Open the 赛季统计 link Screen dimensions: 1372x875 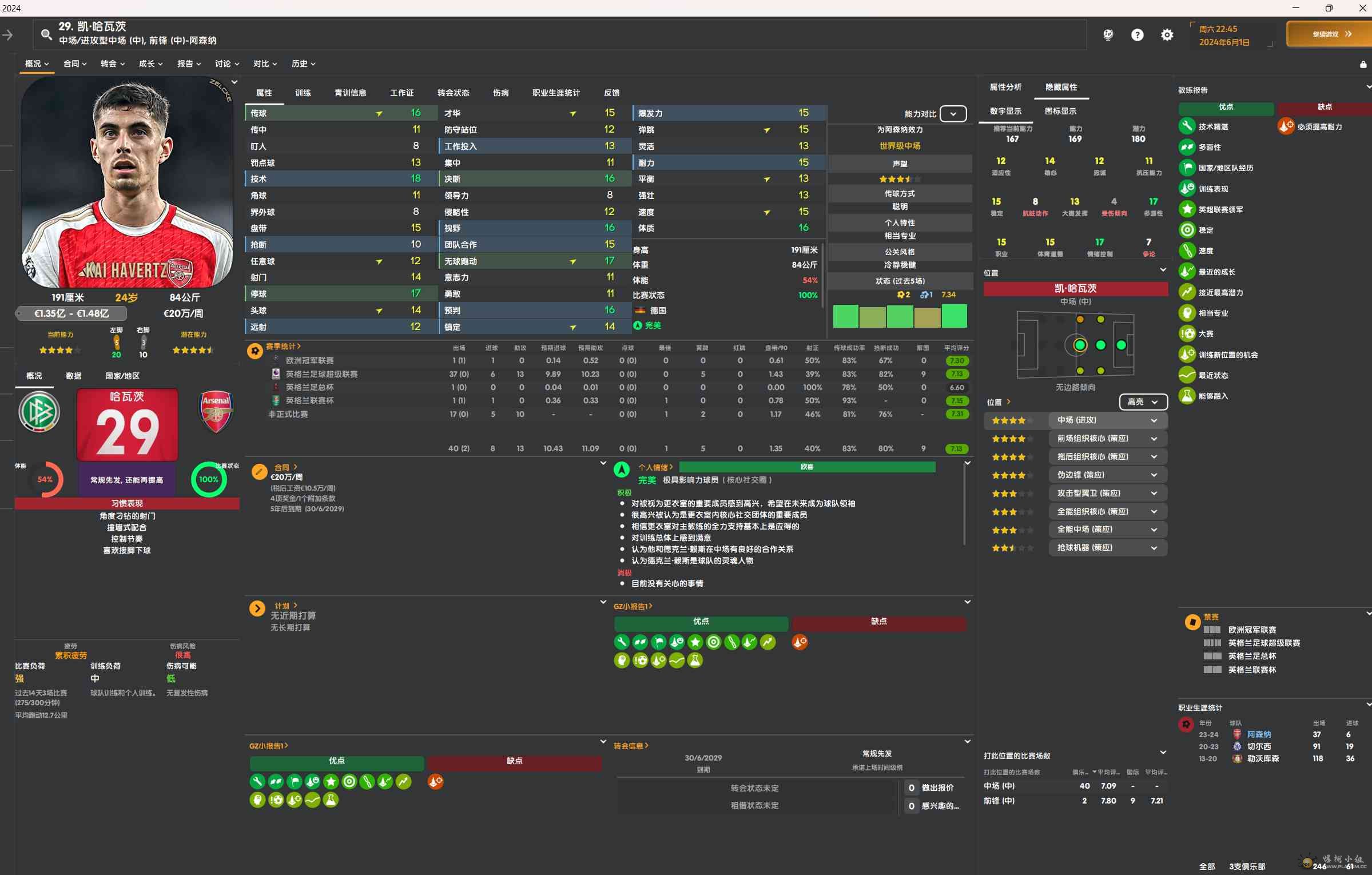283,346
